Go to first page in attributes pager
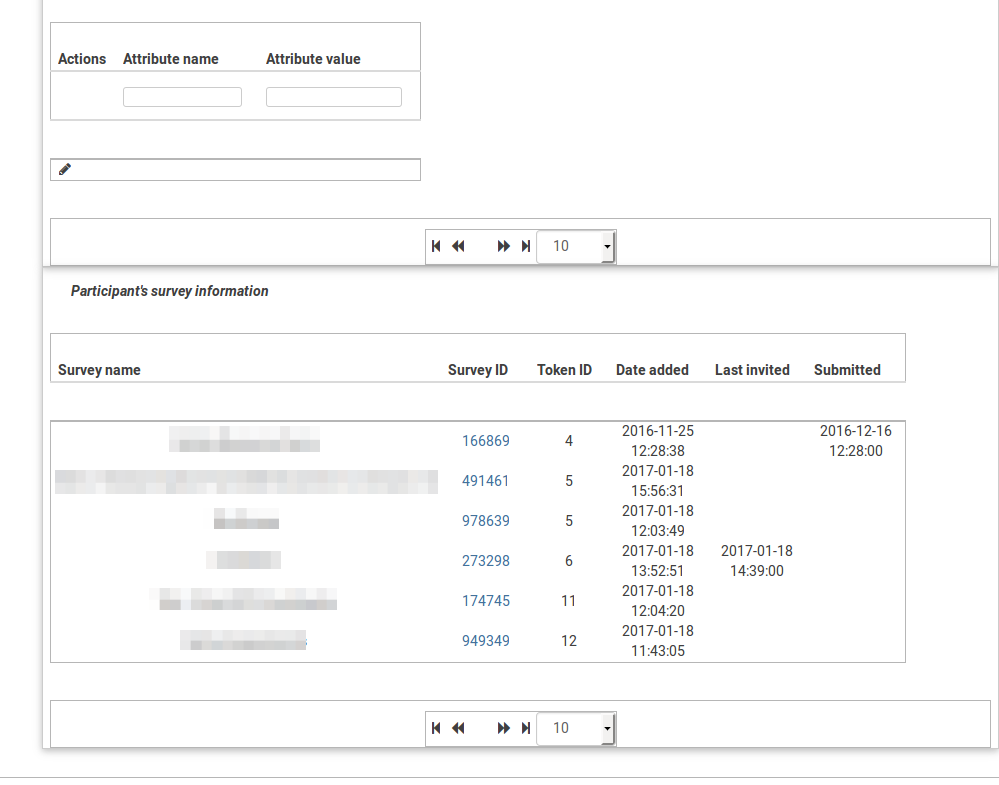This screenshot has height=785, width=999. coord(436,246)
